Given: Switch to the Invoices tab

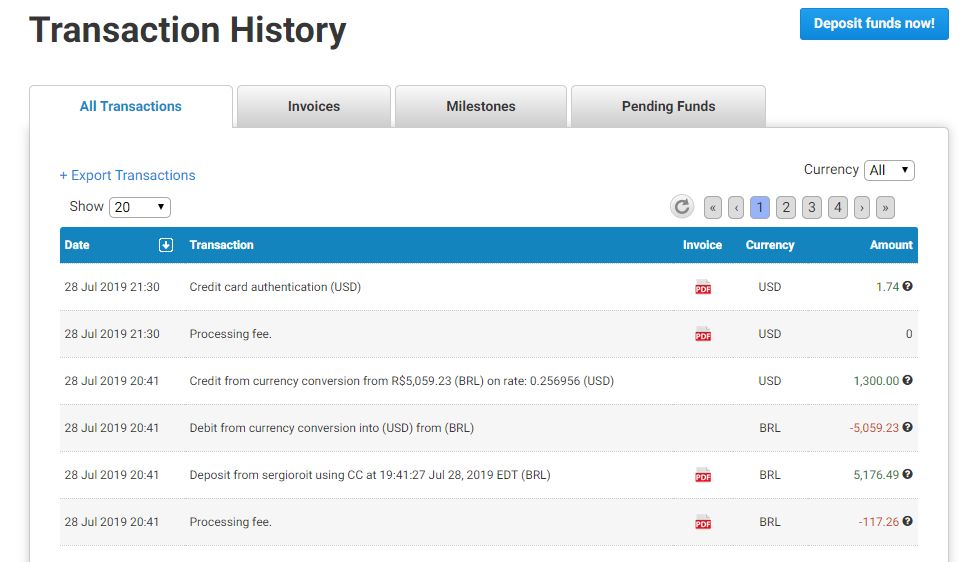Looking at the screenshot, I should (314, 106).
